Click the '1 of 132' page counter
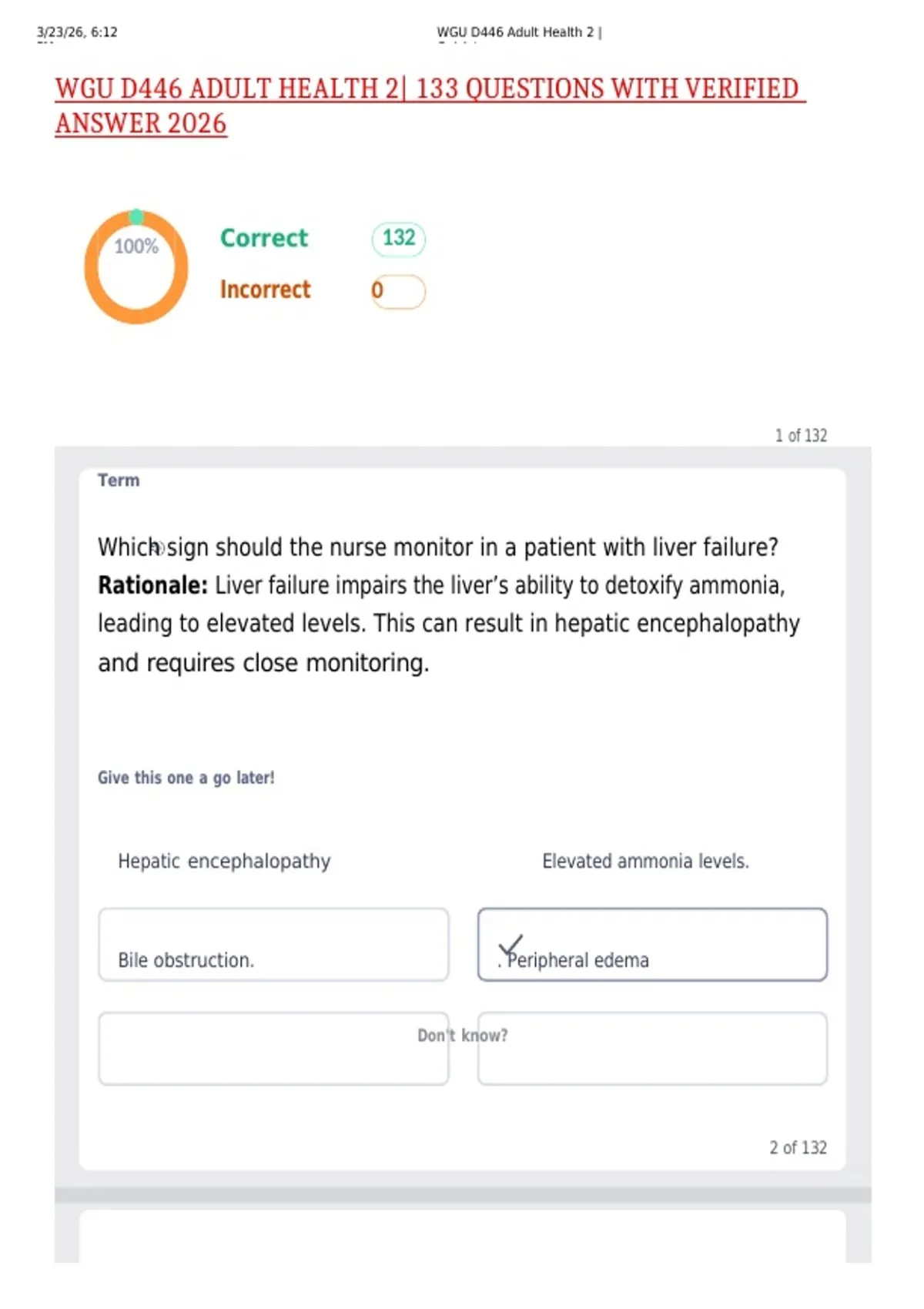This screenshot has width=924, height=1309. [x=801, y=435]
